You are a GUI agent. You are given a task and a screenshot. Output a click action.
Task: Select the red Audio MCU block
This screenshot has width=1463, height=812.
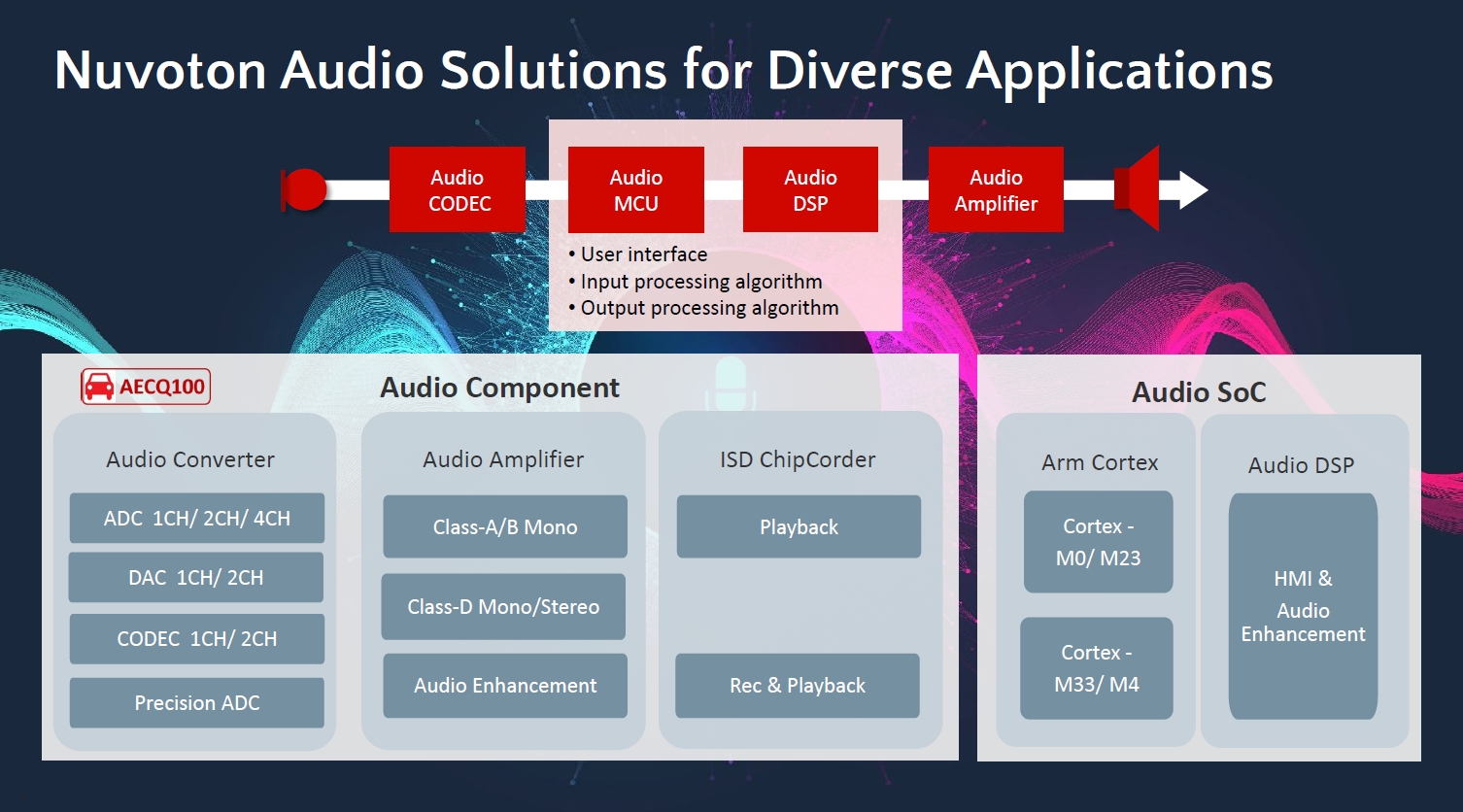(x=636, y=189)
